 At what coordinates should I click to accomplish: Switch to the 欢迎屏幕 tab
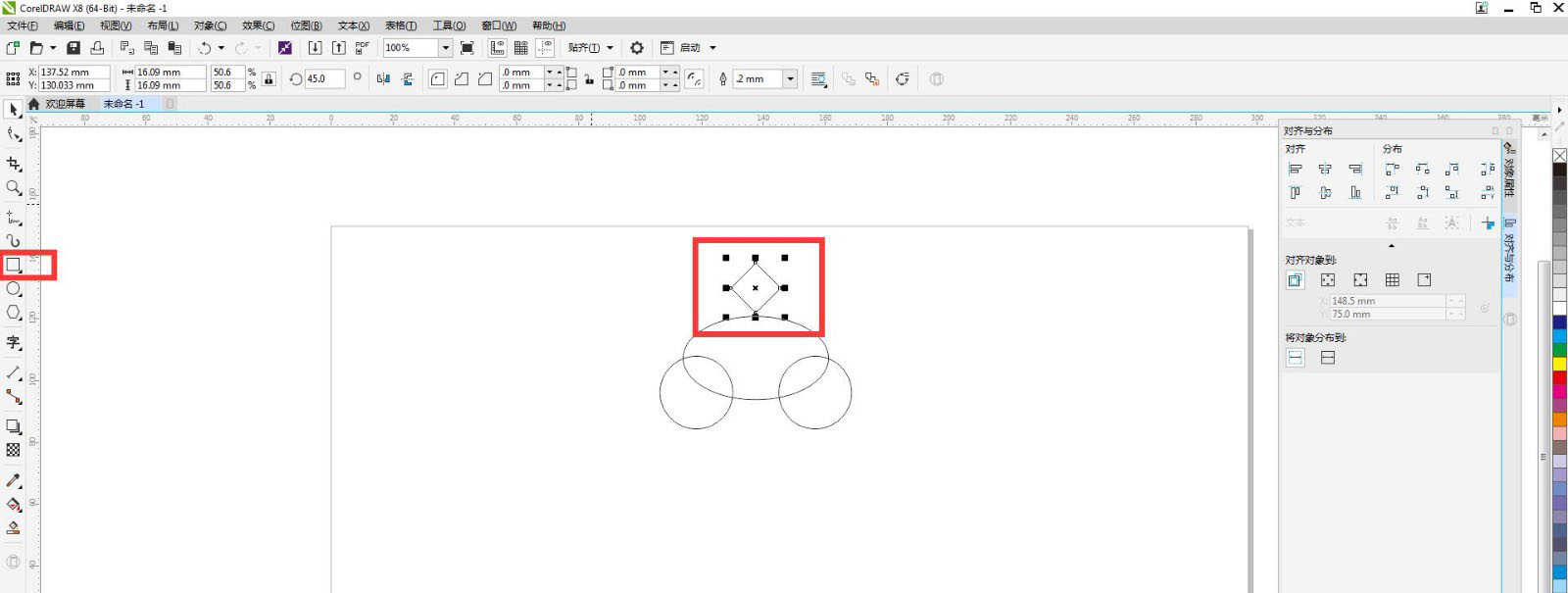65,104
